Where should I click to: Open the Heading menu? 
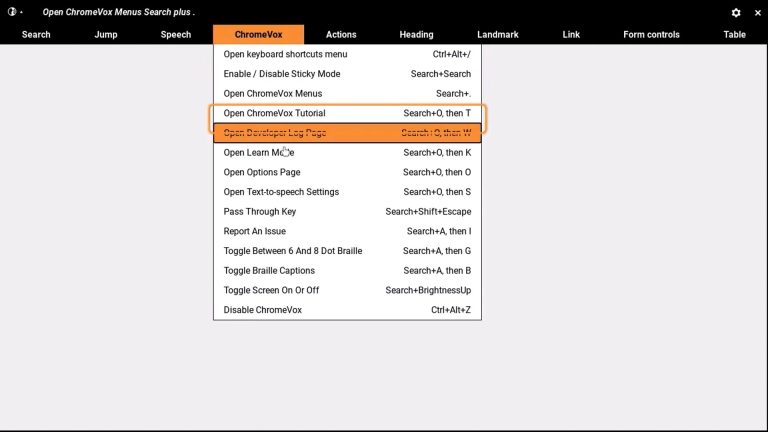click(416, 35)
